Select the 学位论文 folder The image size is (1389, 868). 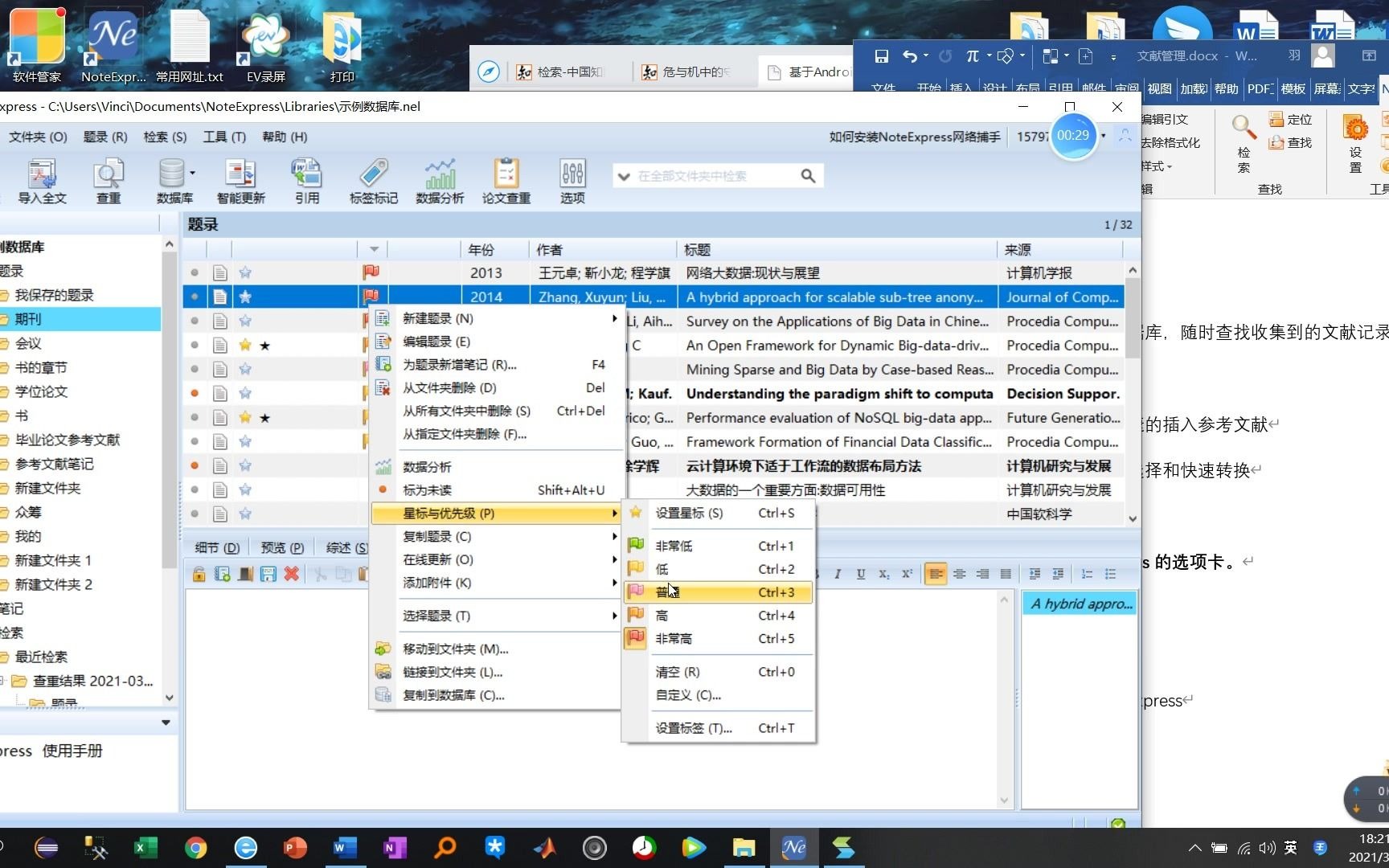(42, 391)
